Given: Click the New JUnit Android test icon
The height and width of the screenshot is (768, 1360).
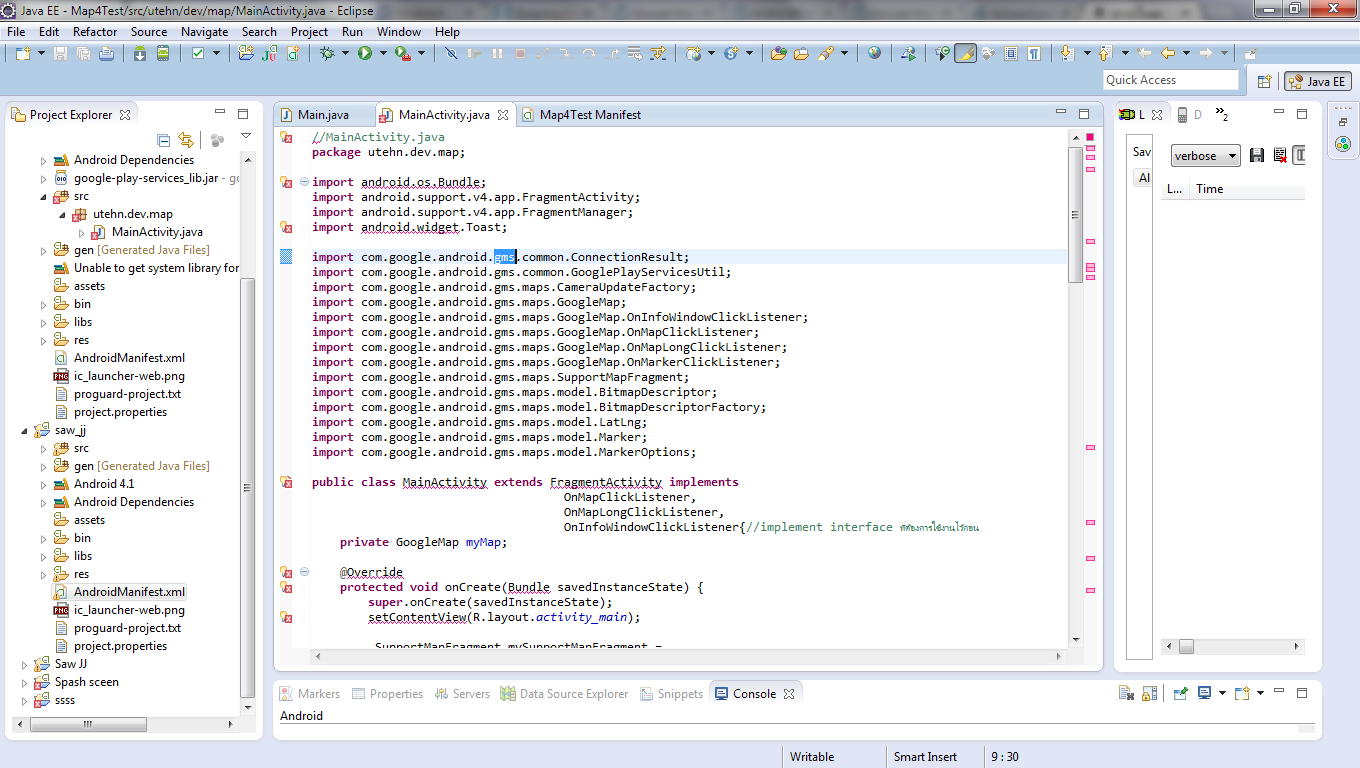Looking at the screenshot, I should click(269, 53).
